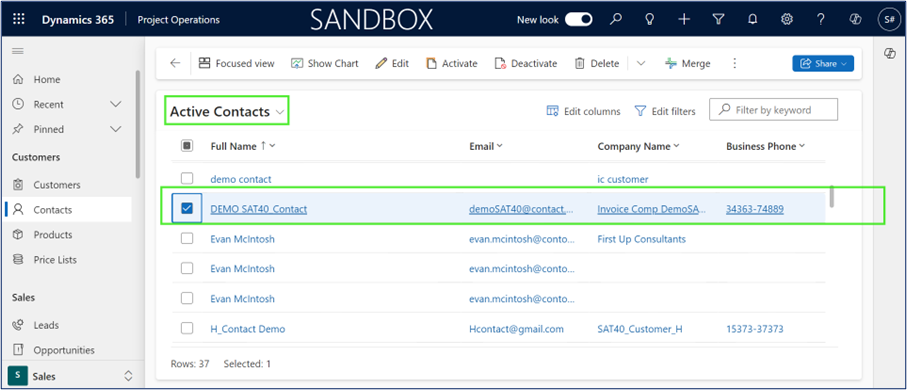Go to Home in the sidebar
Image resolution: width=907 pixels, height=390 pixels.
(x=47, y=79)
